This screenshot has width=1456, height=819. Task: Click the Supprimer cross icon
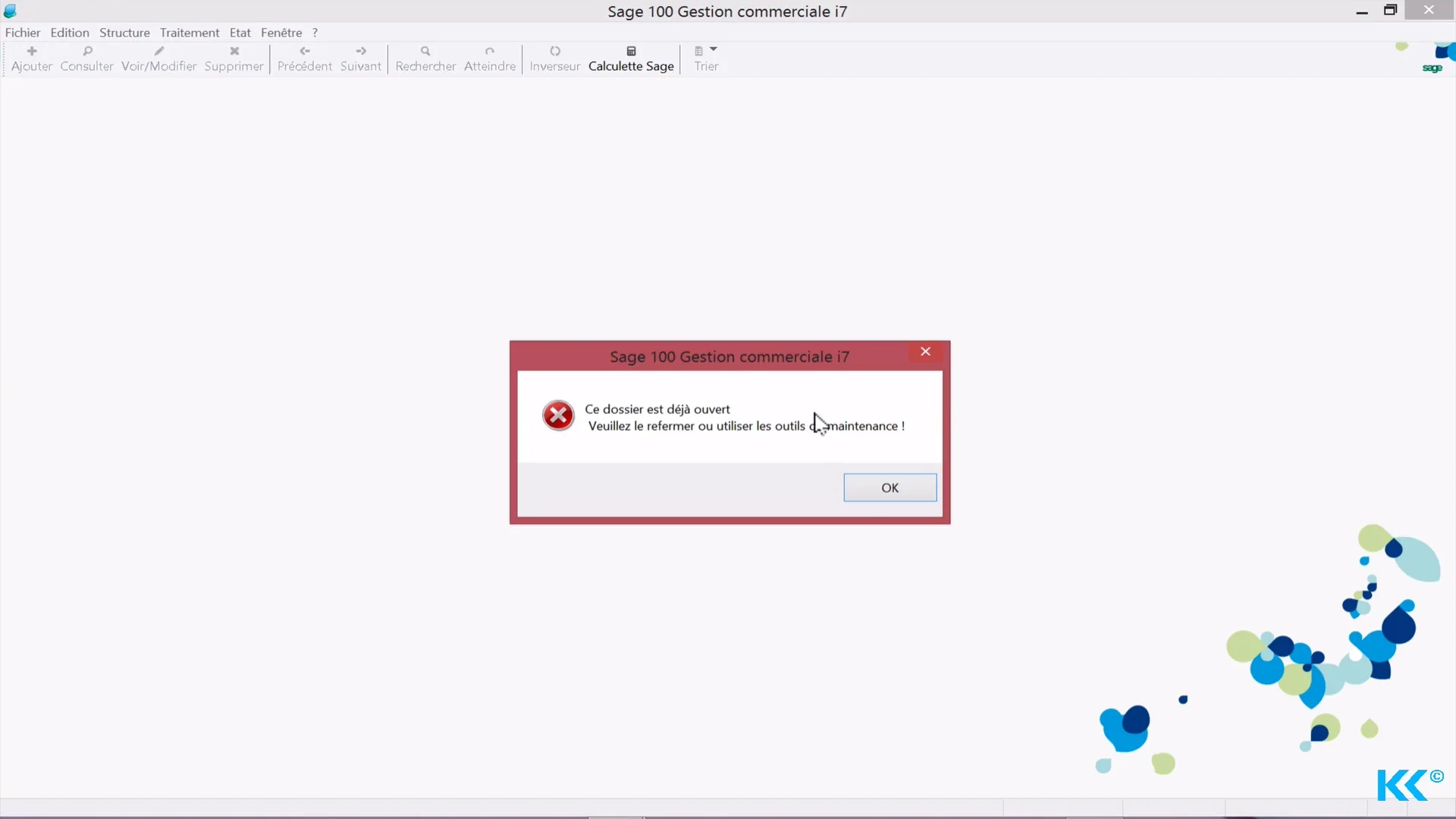click(234, 51)
